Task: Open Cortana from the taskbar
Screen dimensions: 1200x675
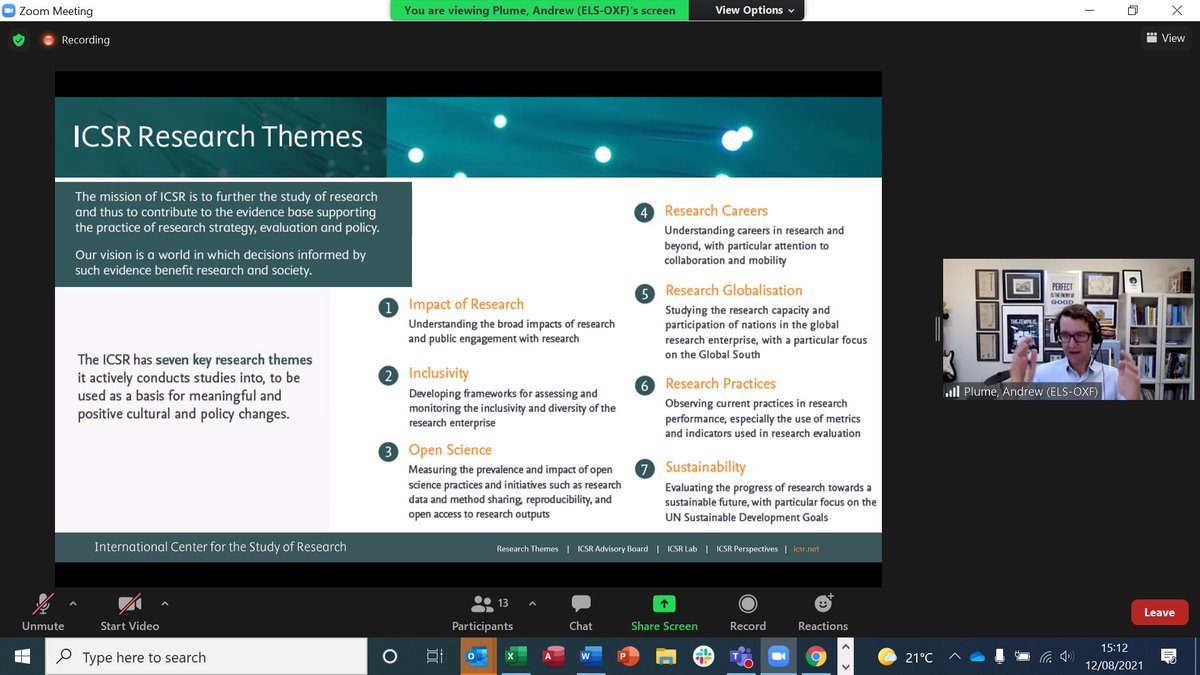Action: (390, 657)
